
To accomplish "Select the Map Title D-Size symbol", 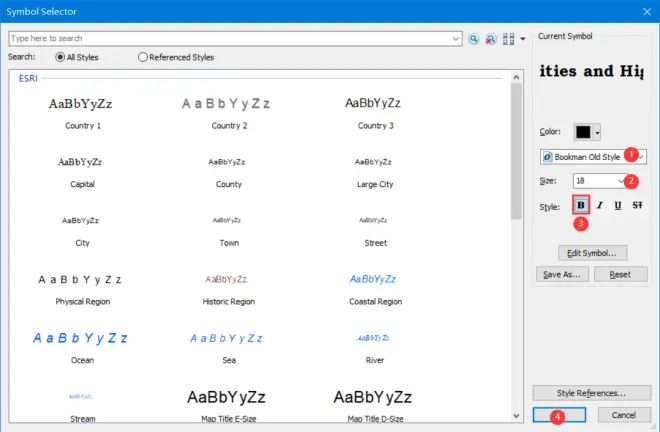I will tap(375, 406).
